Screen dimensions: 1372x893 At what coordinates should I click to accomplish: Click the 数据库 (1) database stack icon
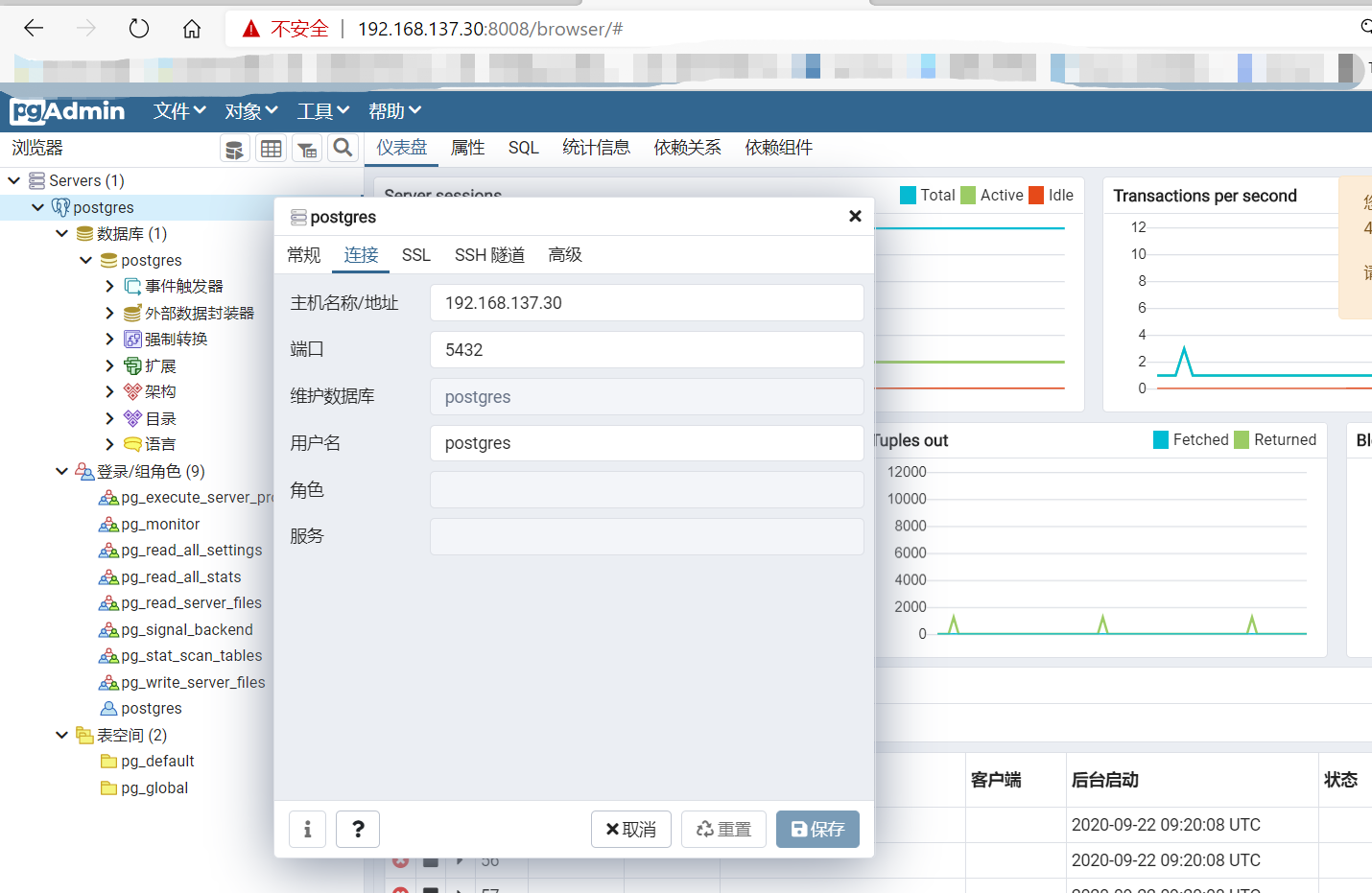[84, 234]
